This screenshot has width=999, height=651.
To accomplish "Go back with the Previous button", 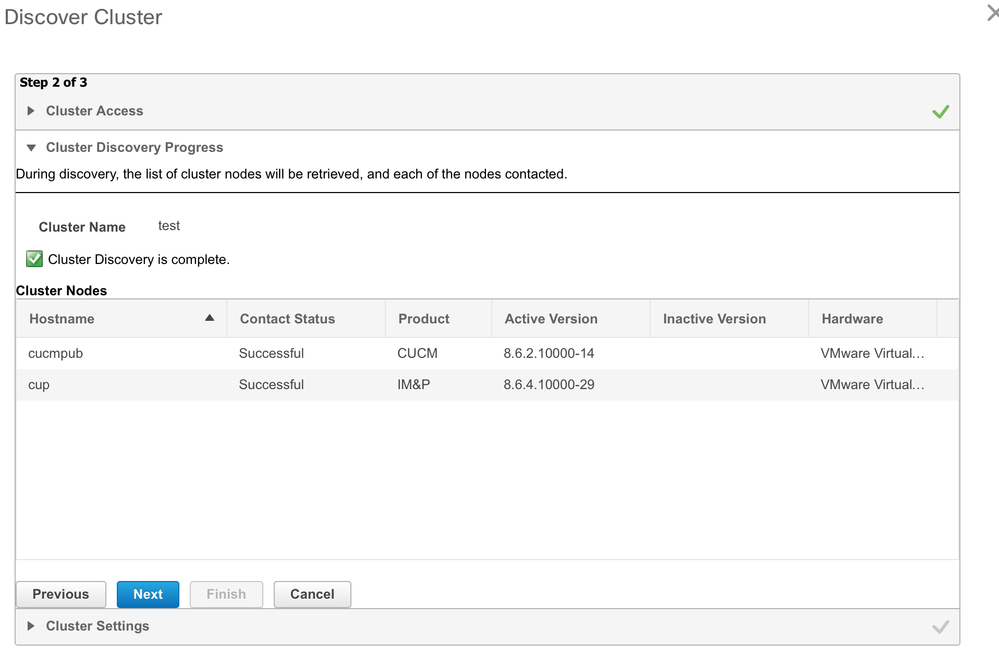I will pos(61,594).
